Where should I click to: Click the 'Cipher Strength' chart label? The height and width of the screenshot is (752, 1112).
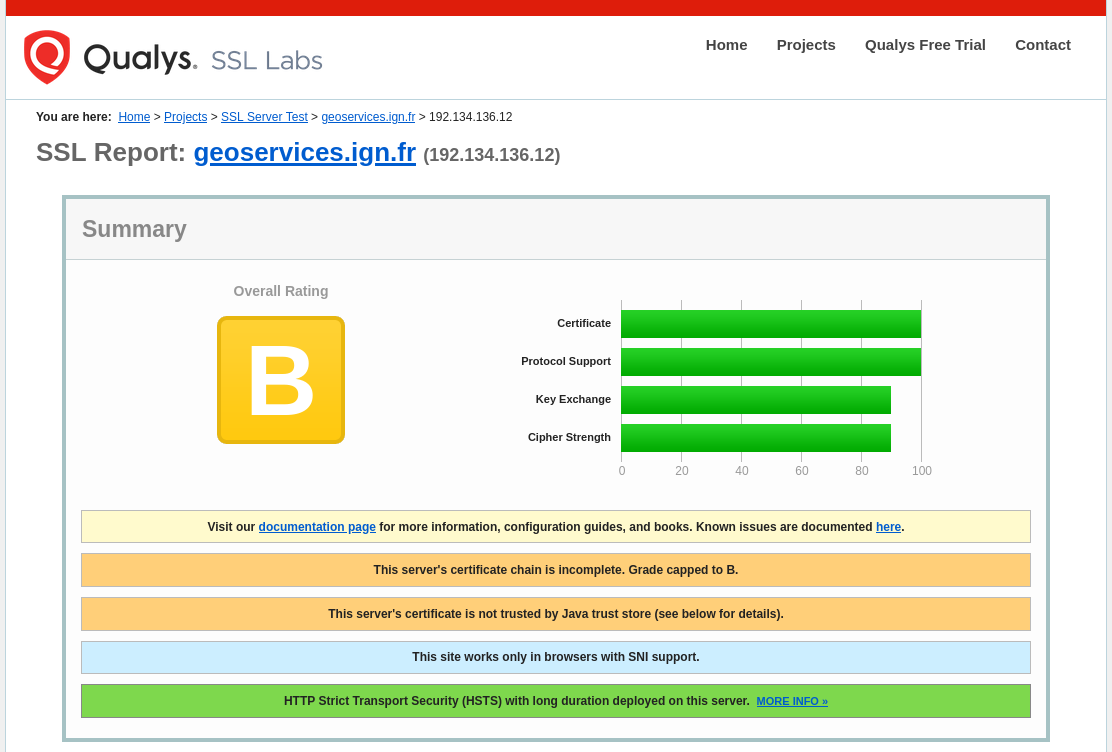click(569, 437)
